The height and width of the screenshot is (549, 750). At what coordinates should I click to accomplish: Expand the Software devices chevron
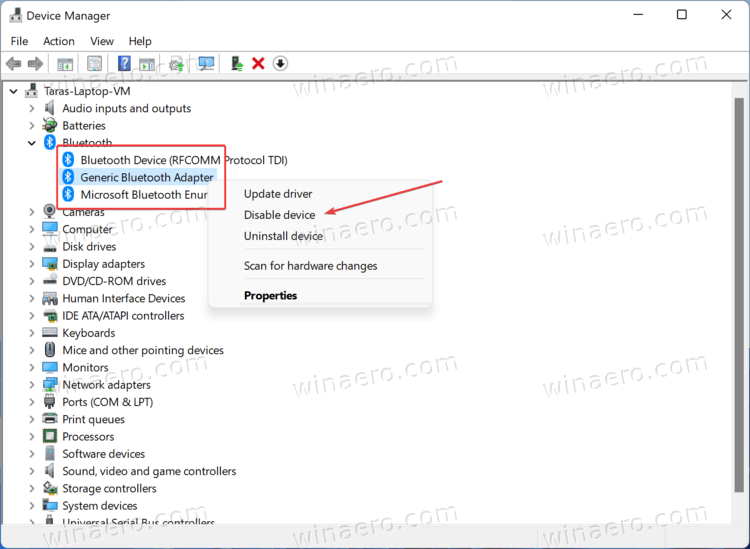32,454
